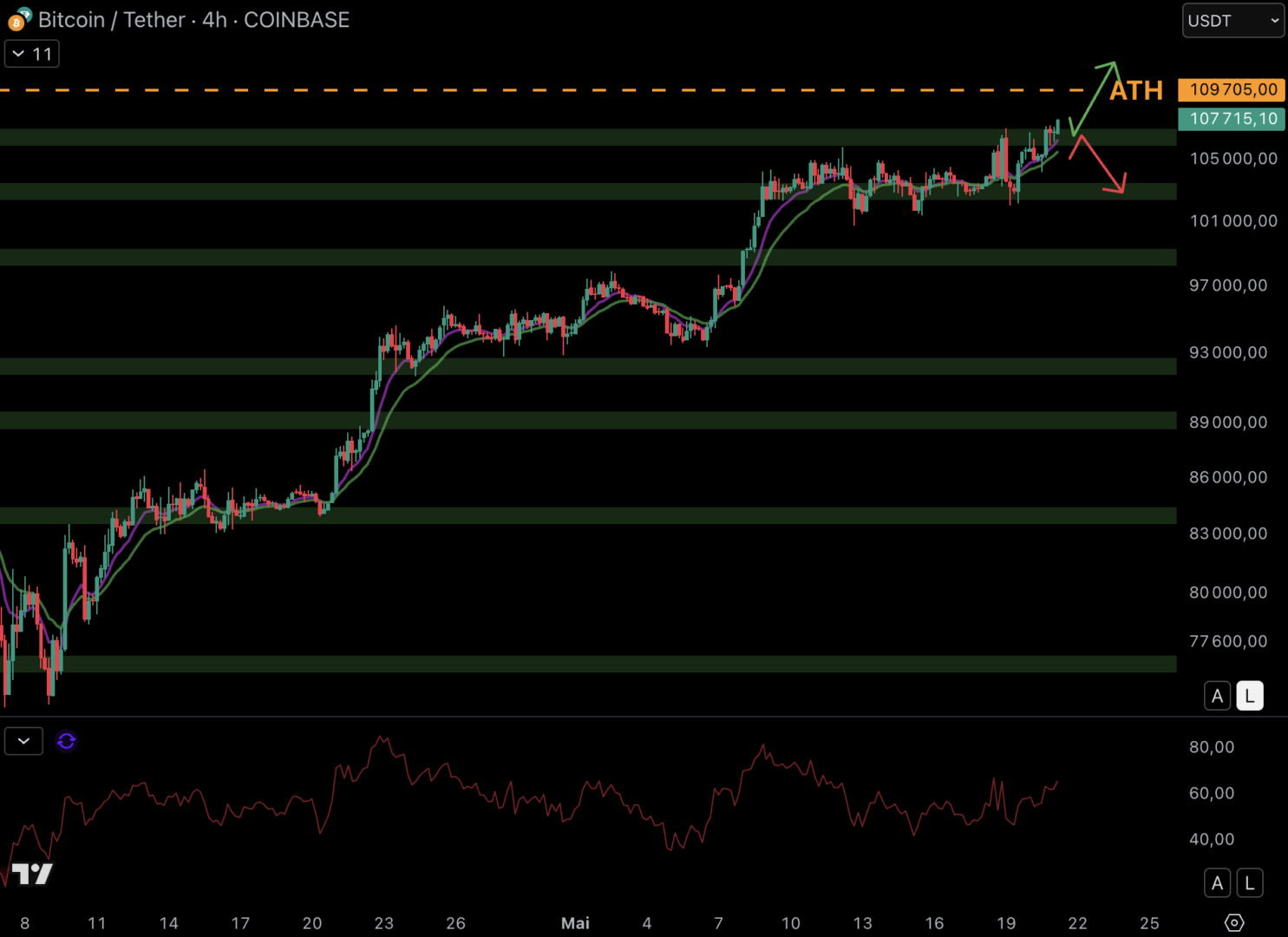The height and width of the screenshot is (937, 1288).
Task: Click date 10 on the time axis
Action: (790, 923)
